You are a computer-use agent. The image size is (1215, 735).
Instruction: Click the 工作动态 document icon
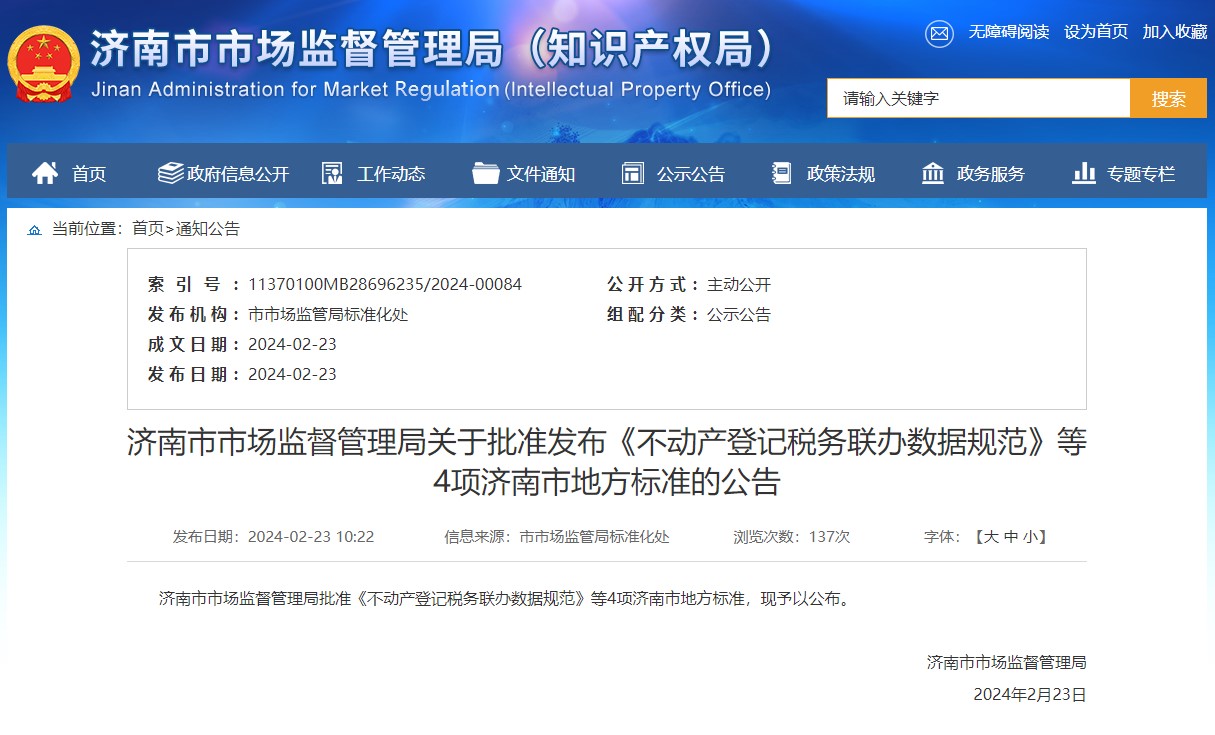coord(332,174)
